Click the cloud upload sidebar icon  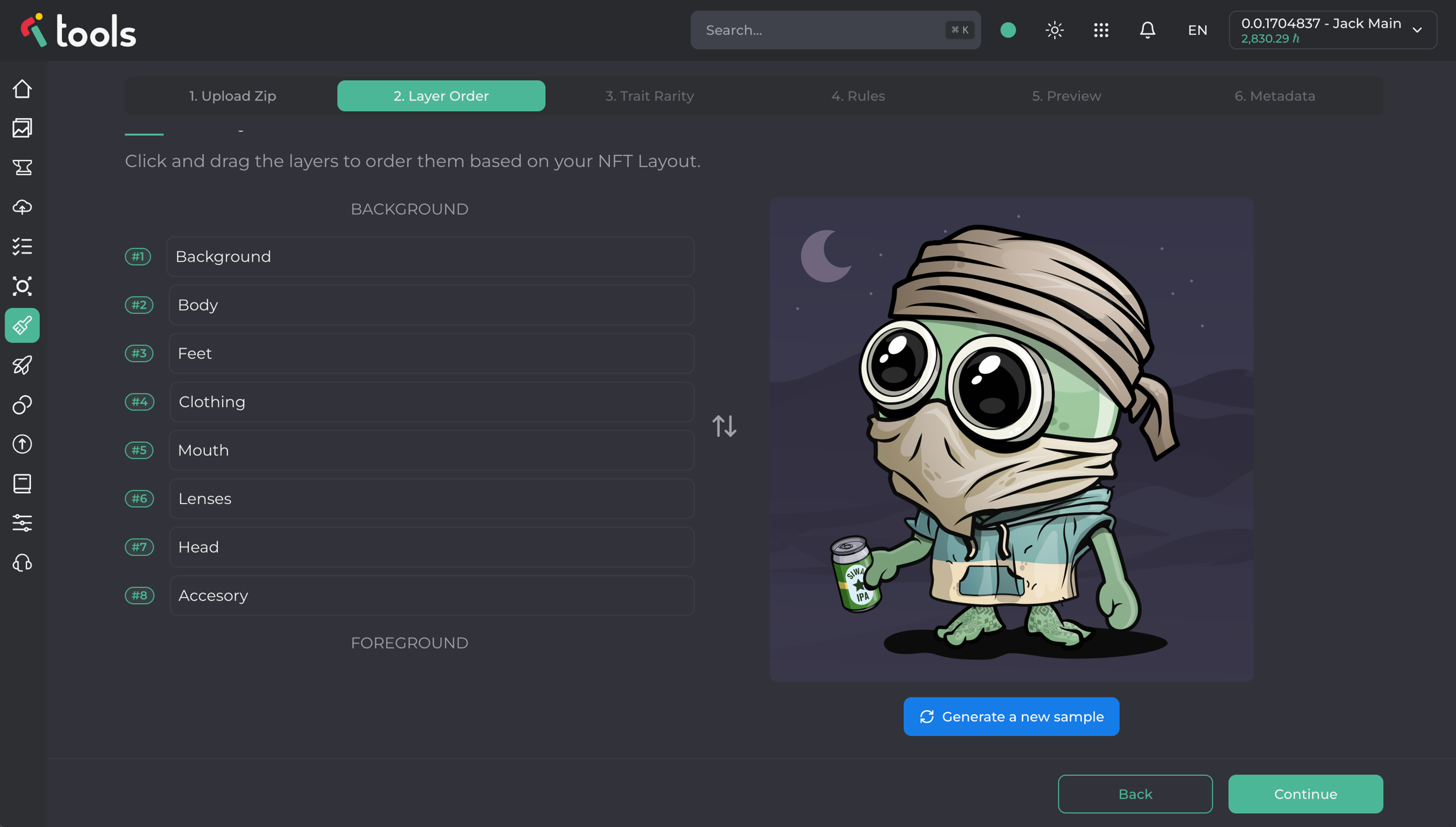[x=22, y=207]
